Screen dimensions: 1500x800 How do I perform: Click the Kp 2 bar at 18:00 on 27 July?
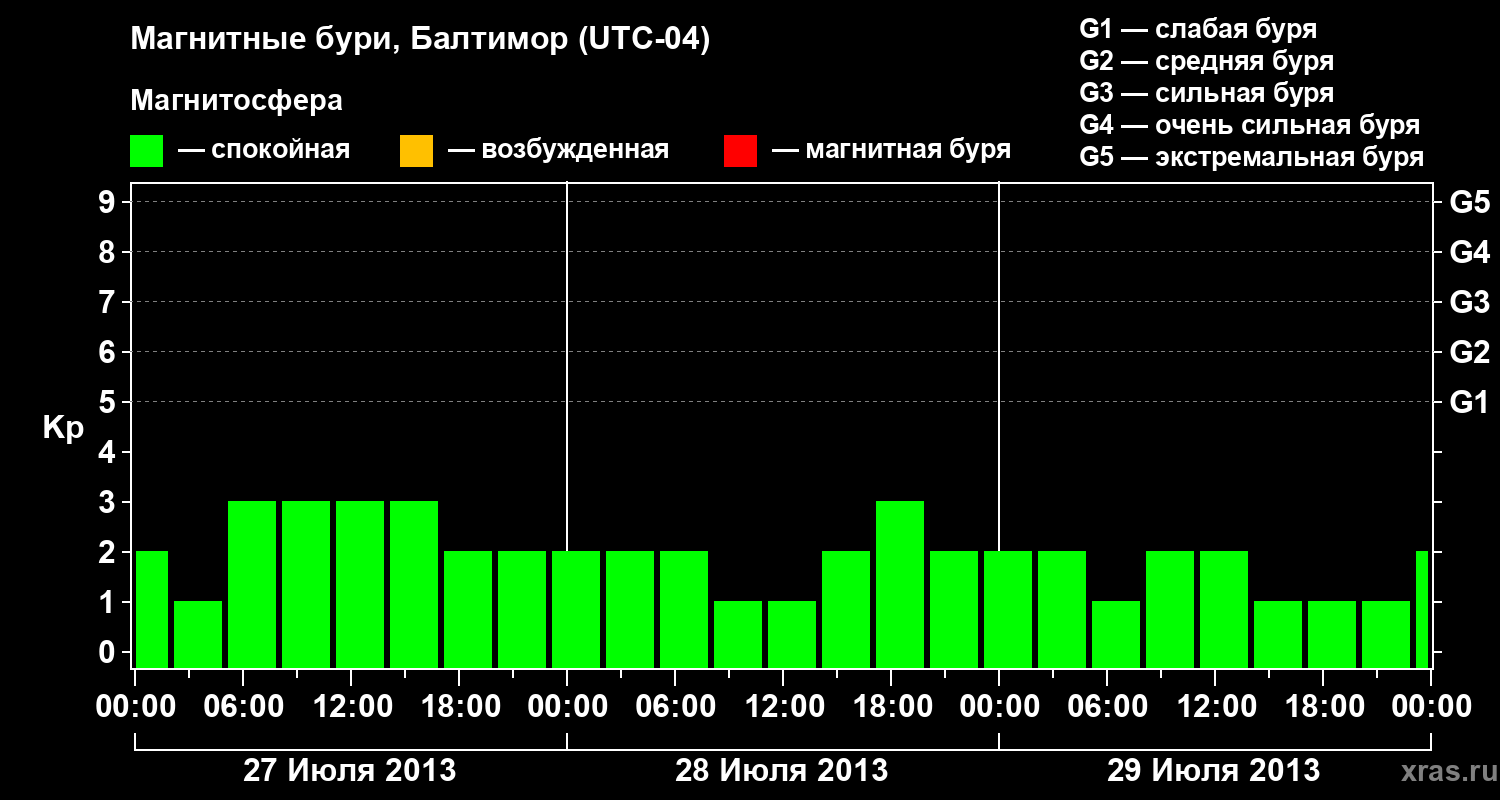(468, 609)
